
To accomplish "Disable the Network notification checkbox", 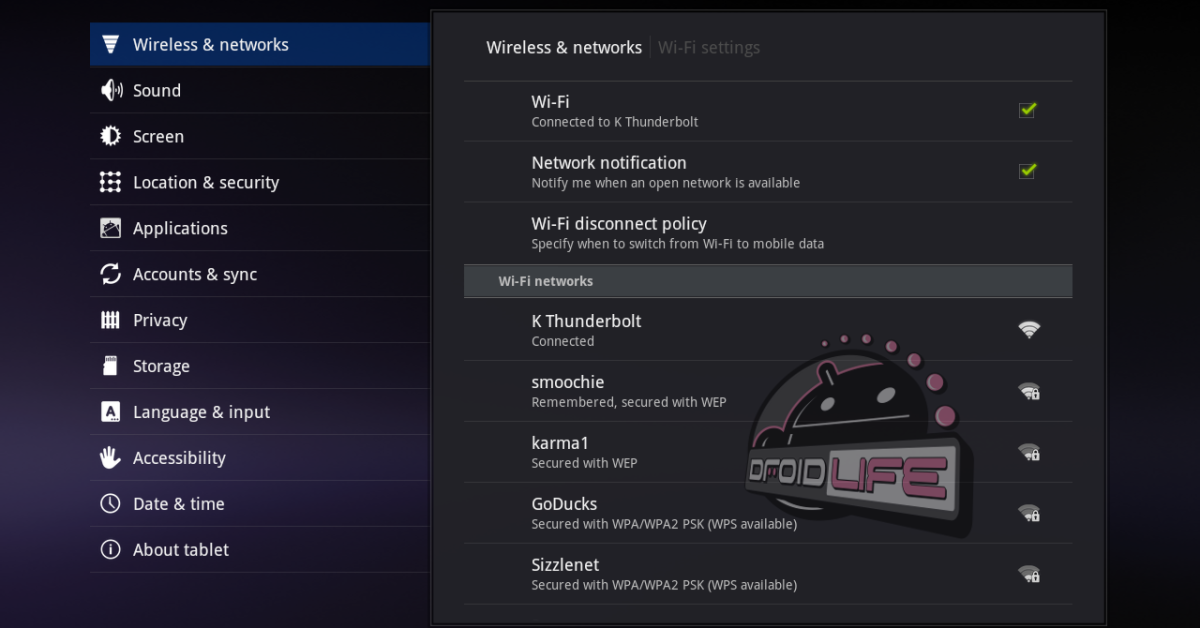I will pyautogui.click(x=1027, y=171).
